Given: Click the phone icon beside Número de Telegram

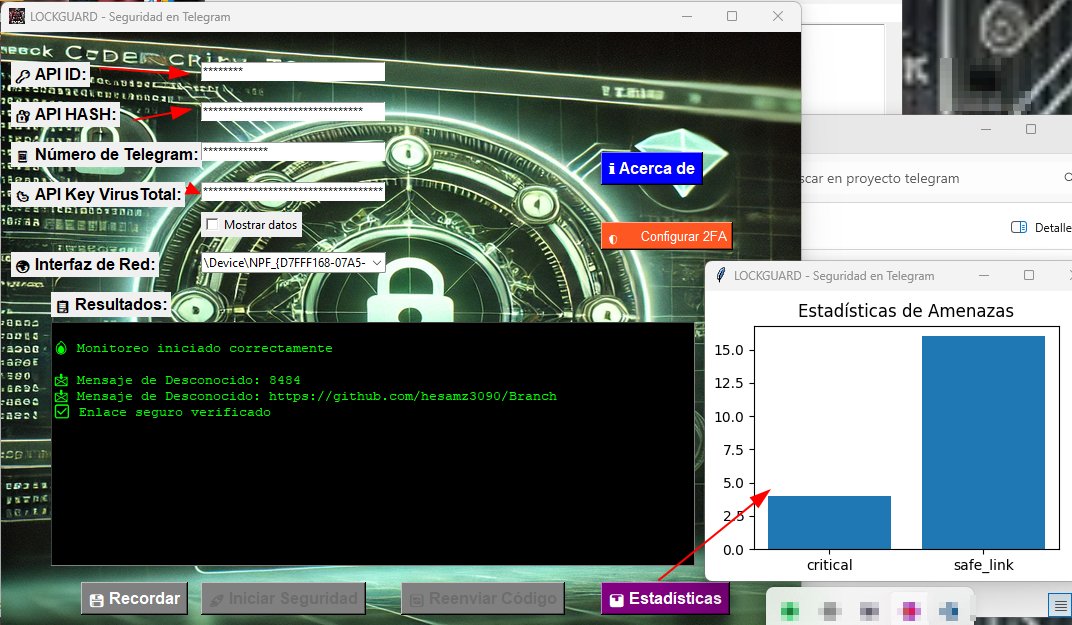Looking at the screenshot, I should tap(23, 156).
